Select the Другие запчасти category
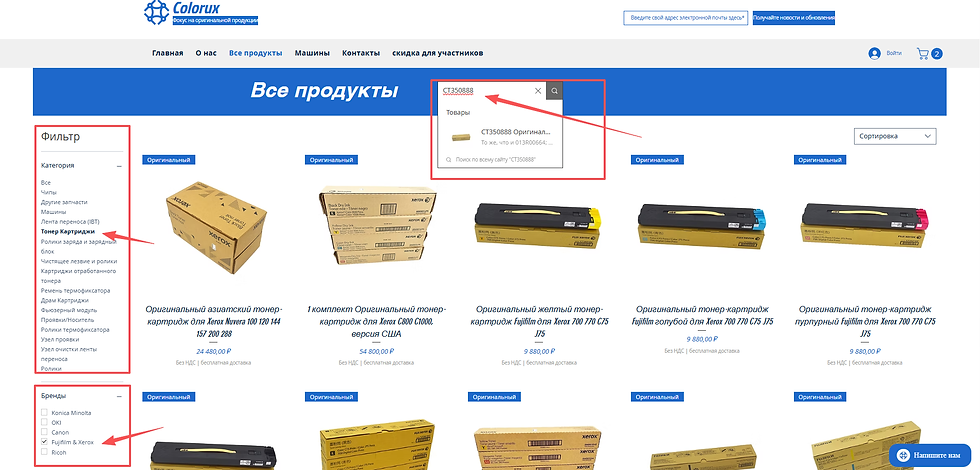980x470 pixels. click(x=64, y=202)
